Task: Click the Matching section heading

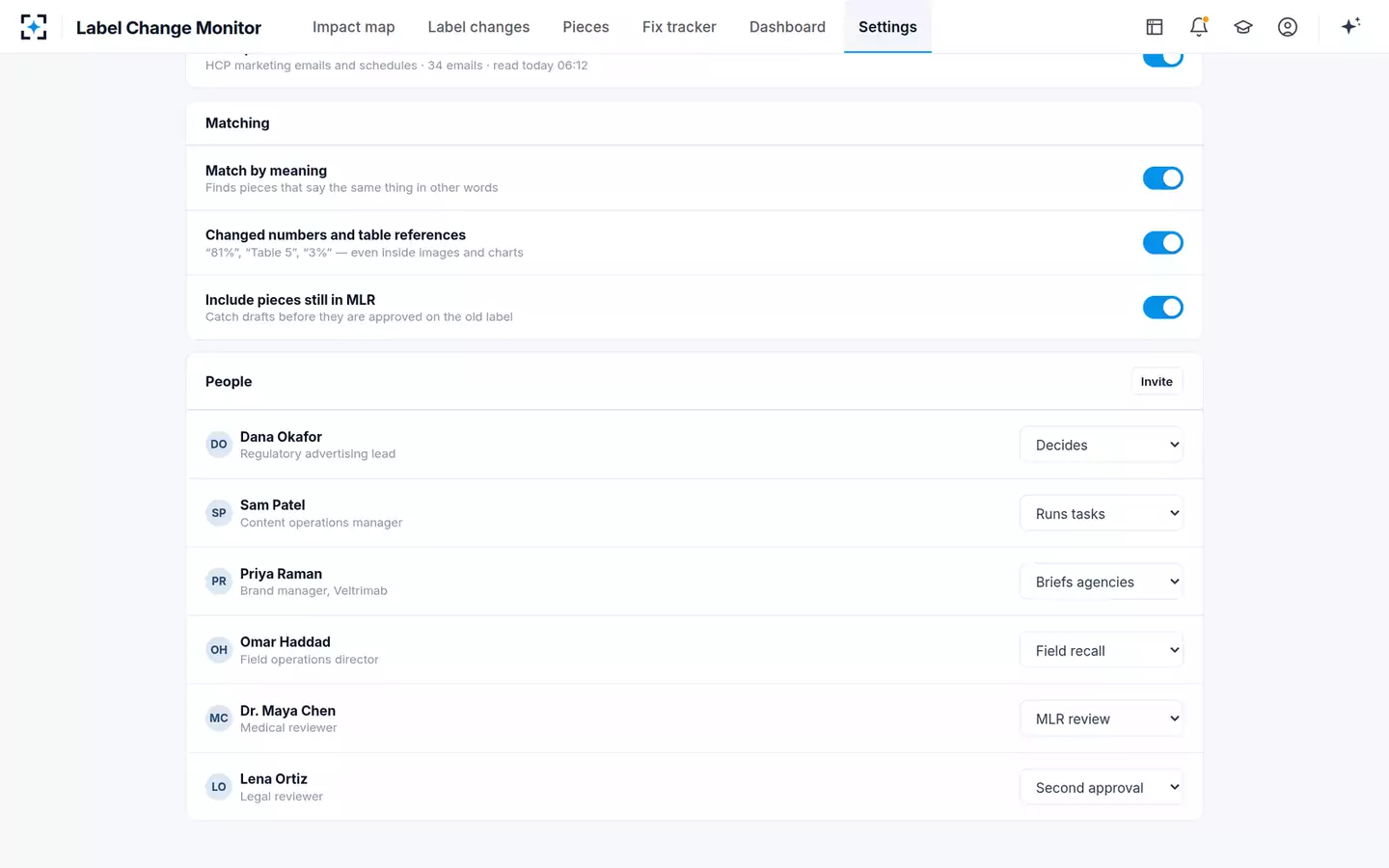Action: 237,123
